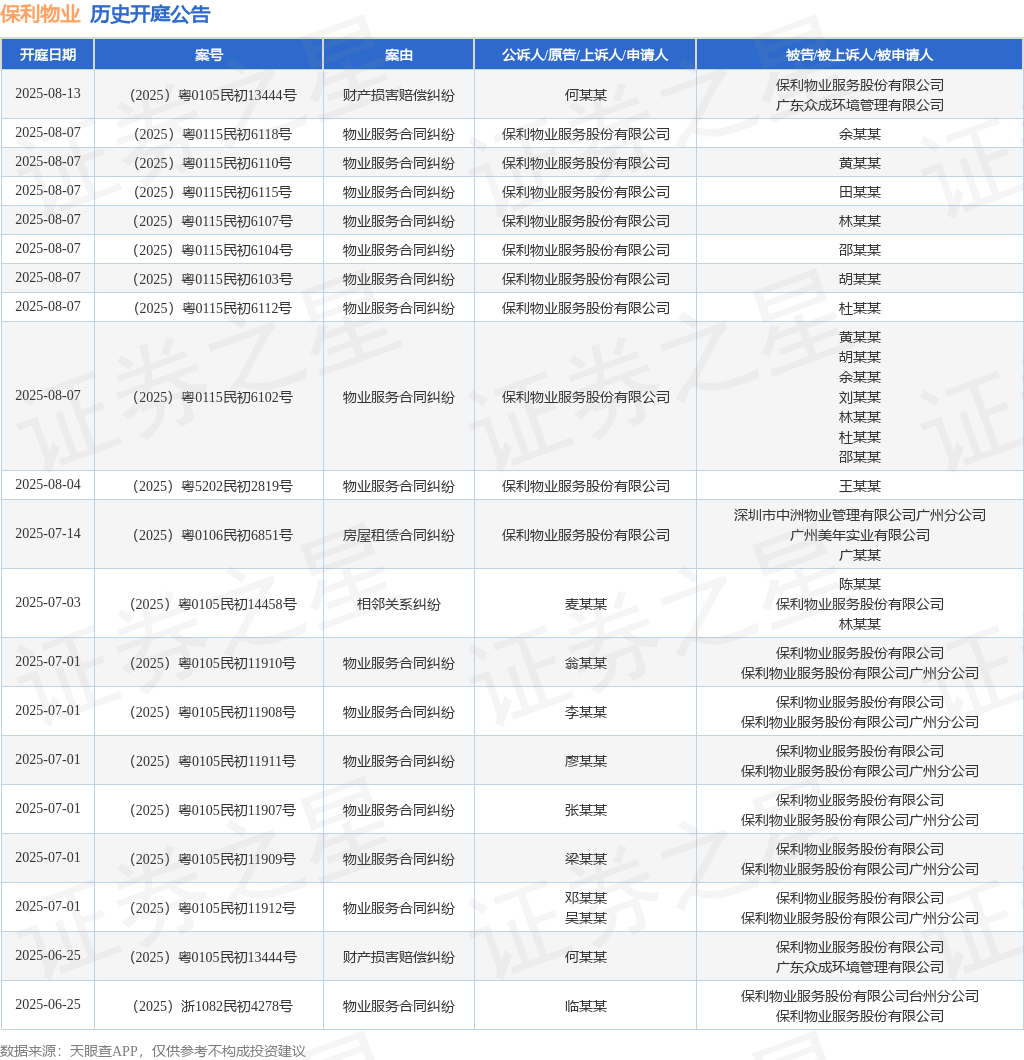Select the 案号 column header

(x=209, y=55)
